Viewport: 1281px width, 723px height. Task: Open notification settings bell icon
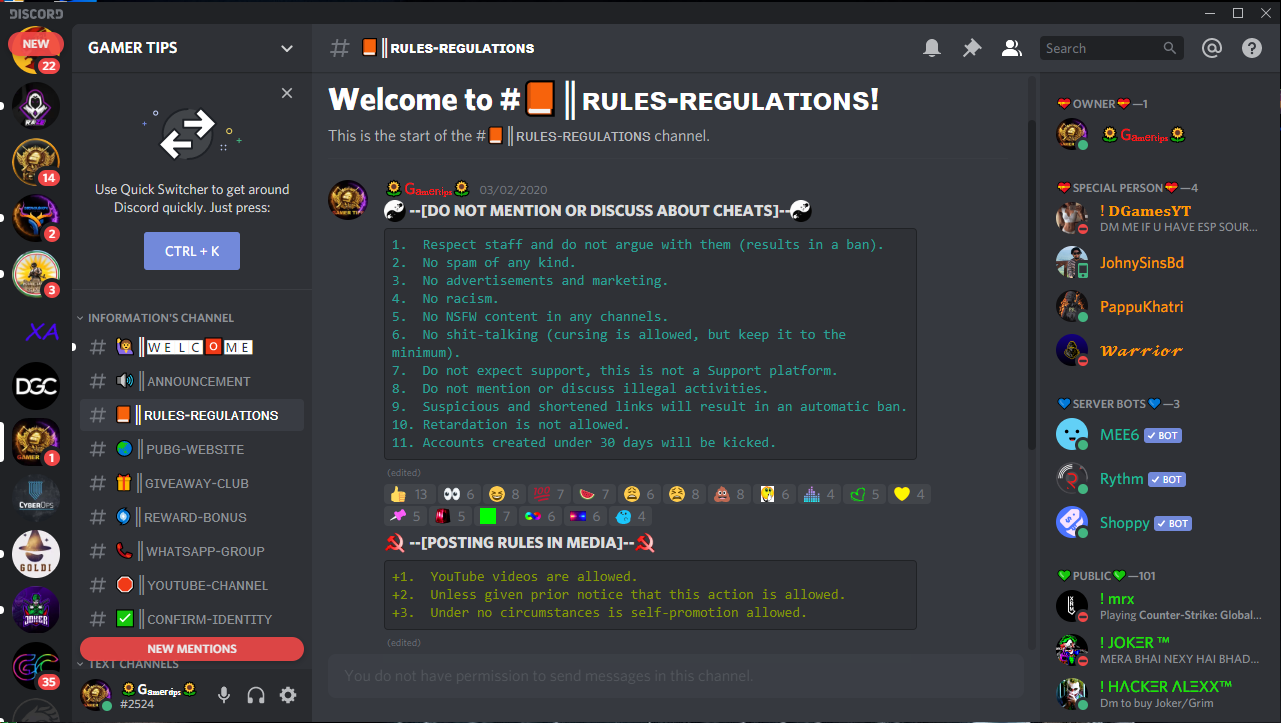tap(932, 48)
